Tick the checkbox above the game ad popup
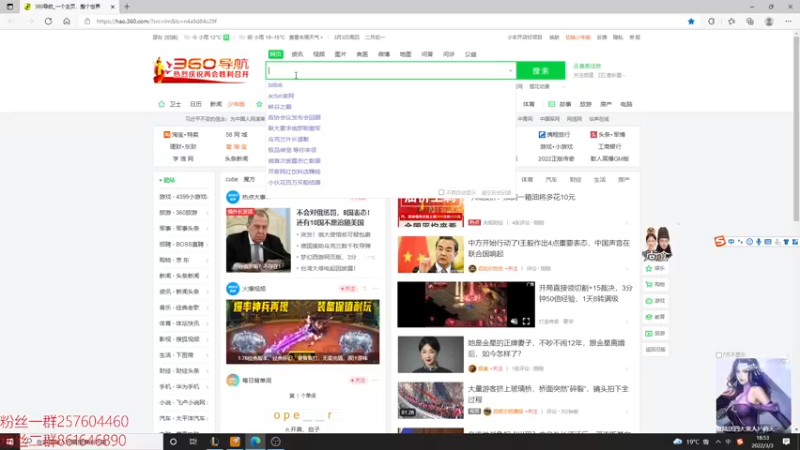This screenshot has height=450, width=800. point(719,355)
